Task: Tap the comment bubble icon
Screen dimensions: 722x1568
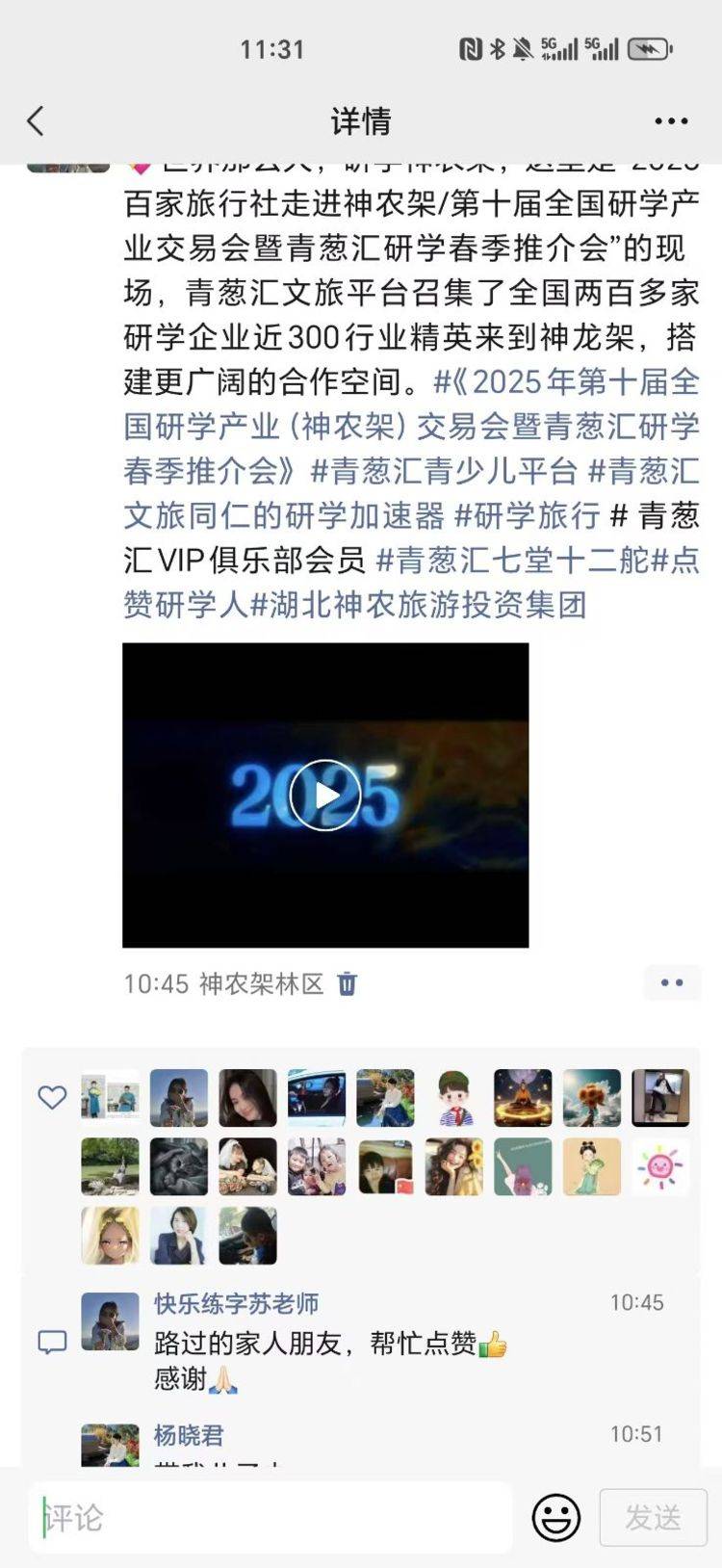Action: (52, 1342)
